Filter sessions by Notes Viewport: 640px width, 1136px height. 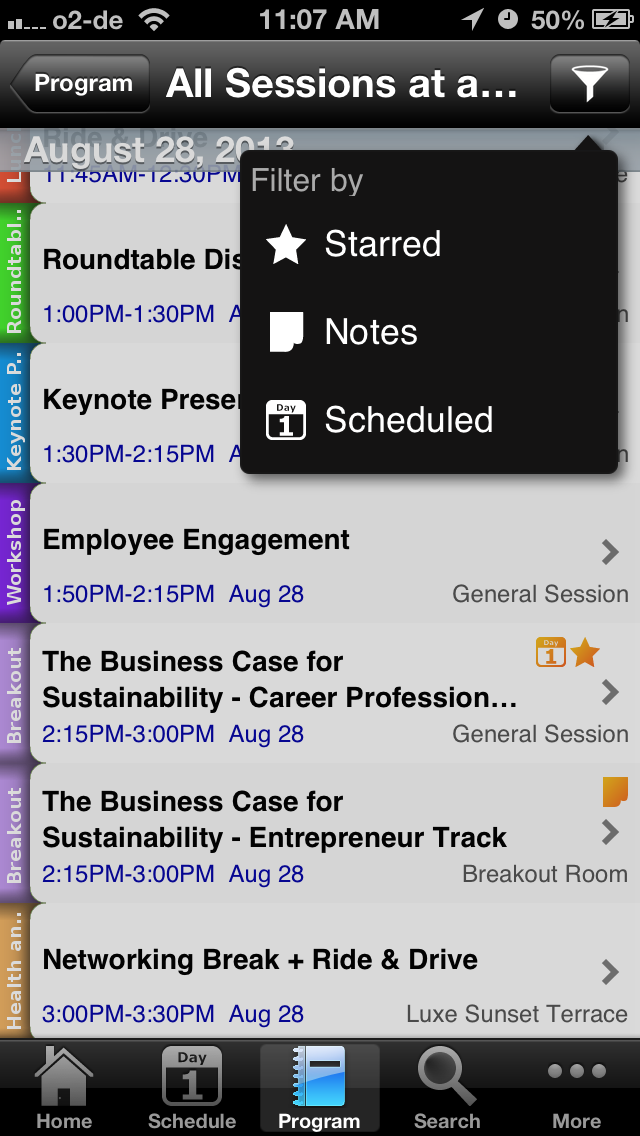coord(371,332)
